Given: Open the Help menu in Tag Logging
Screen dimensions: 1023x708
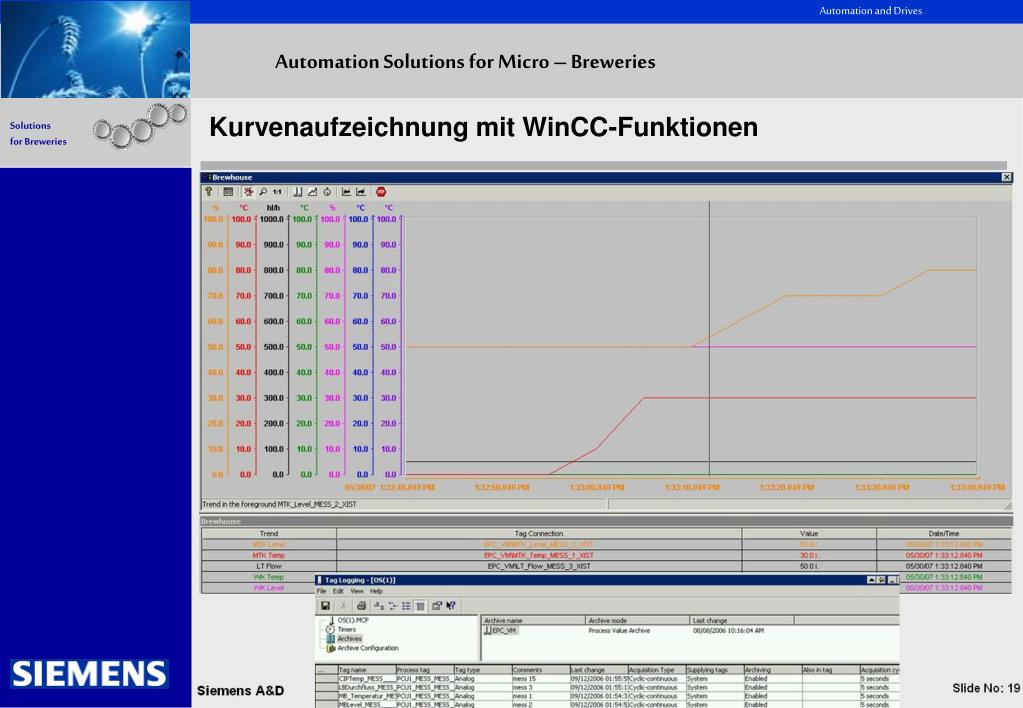Looking at the screenshot, I should [376, 591].
